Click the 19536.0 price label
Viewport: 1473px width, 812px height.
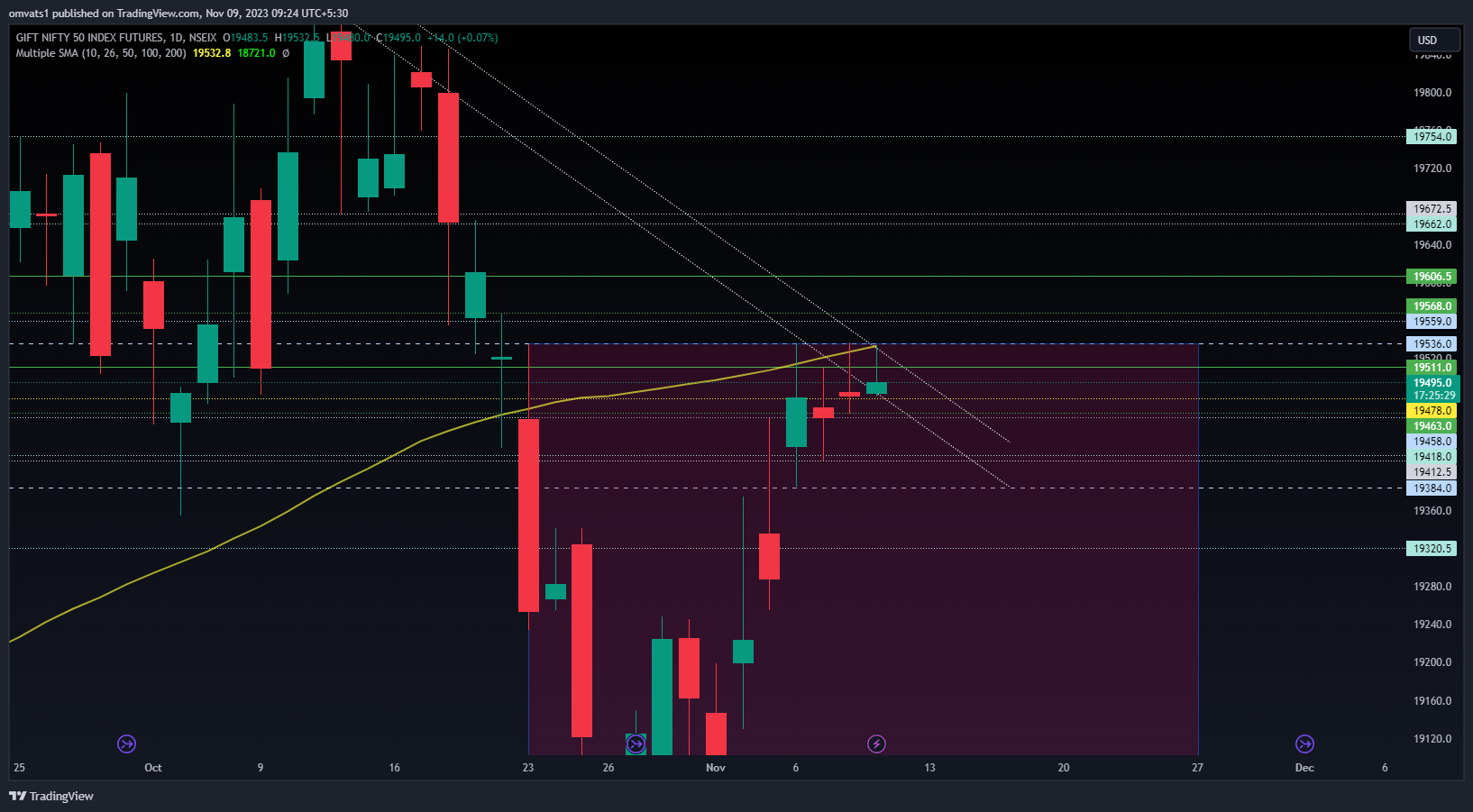(1432, 344)
